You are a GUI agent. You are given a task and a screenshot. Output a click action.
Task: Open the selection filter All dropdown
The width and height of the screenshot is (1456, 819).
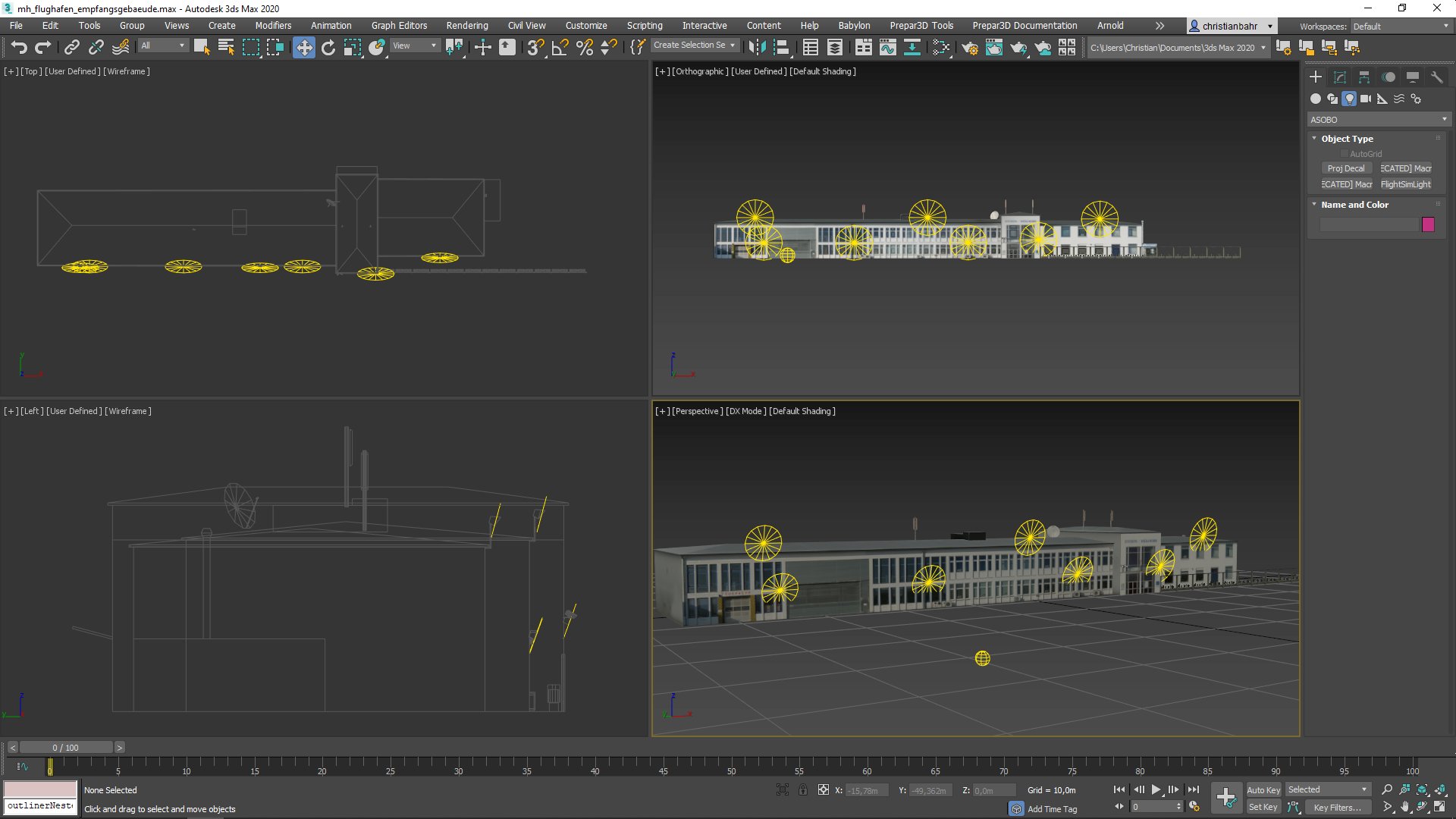pos(162,46)
